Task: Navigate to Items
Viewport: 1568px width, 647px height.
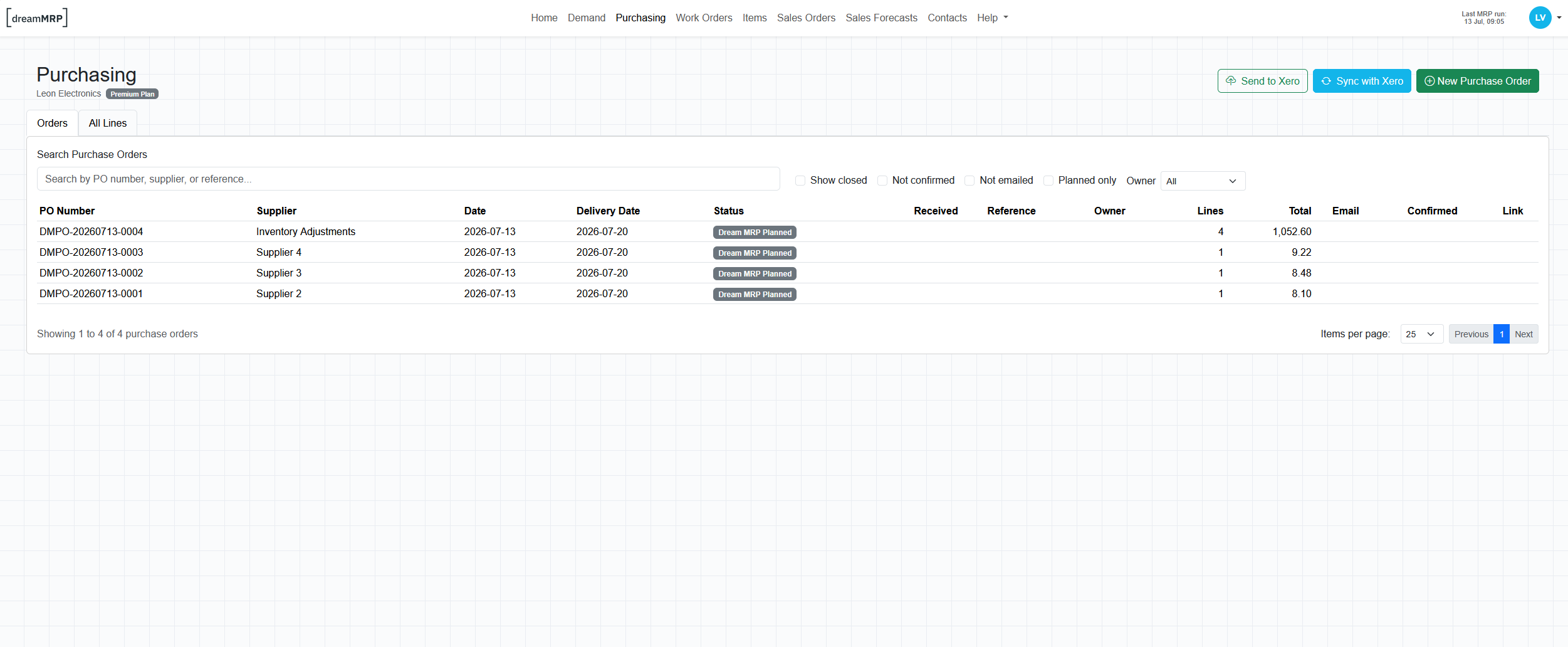Action: pyautogui.click(x=755, y=18)
